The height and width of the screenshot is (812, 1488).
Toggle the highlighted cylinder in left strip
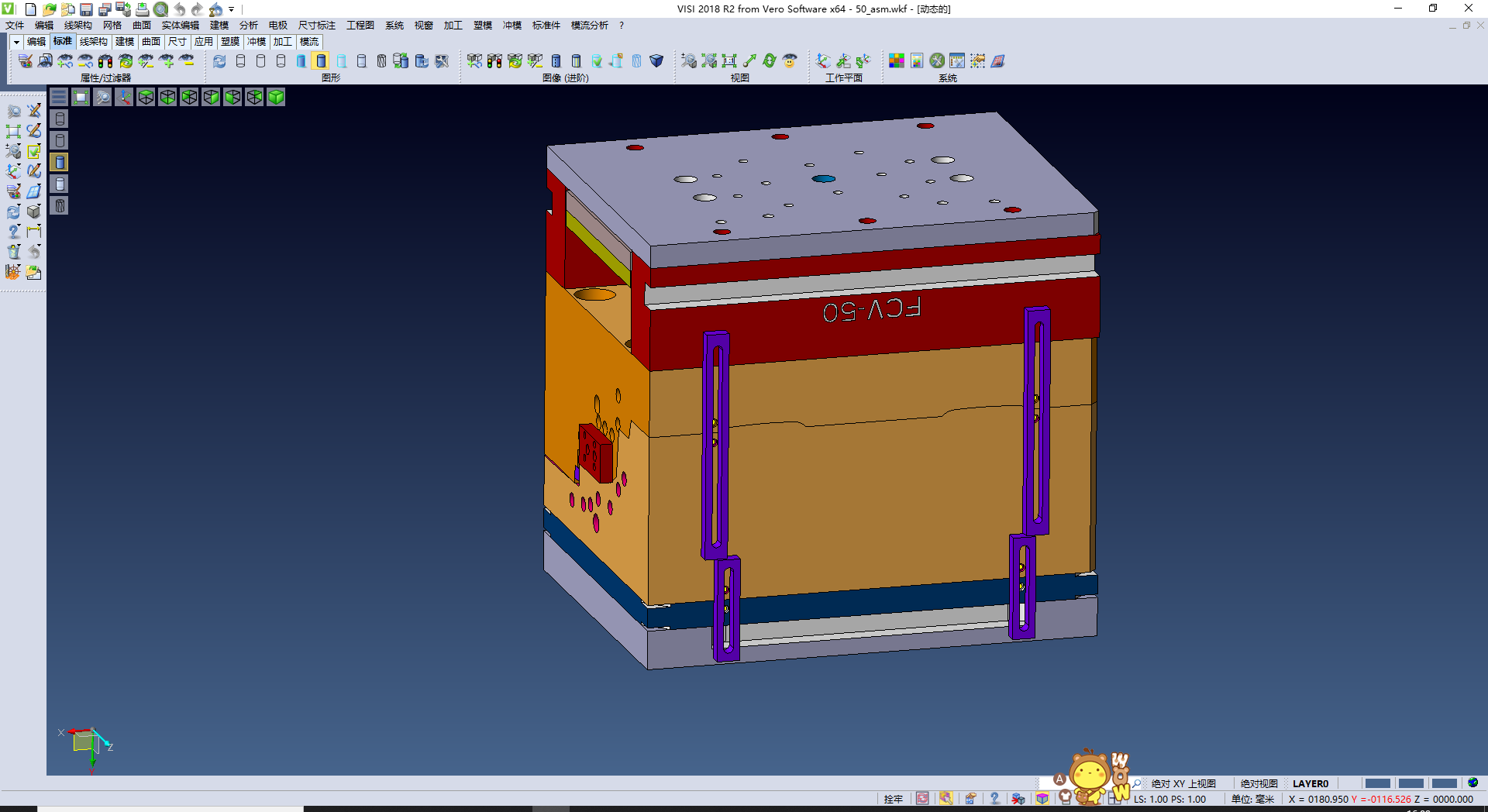tap(60, 162)
